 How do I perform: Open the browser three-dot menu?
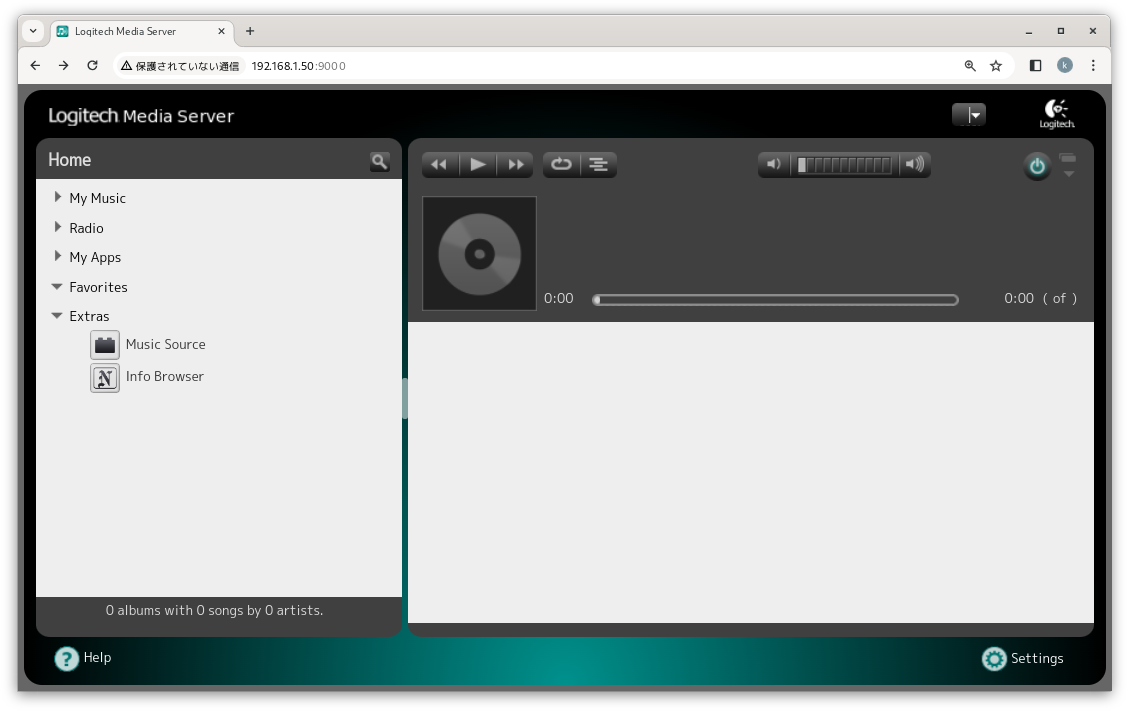(x=1093, y=65)
